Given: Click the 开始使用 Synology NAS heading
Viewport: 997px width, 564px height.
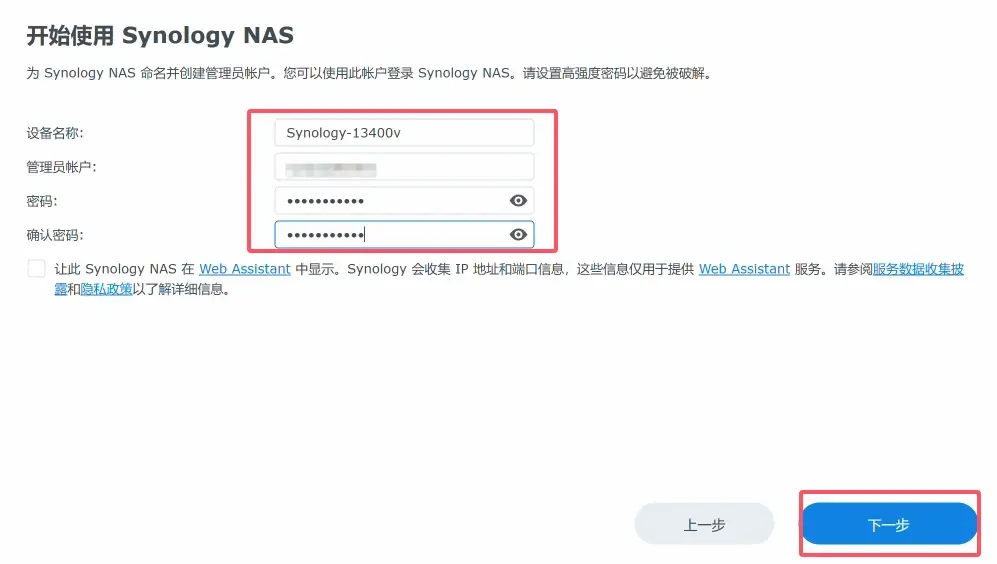Looking at the screenshot, I should (x=160, y=36).
